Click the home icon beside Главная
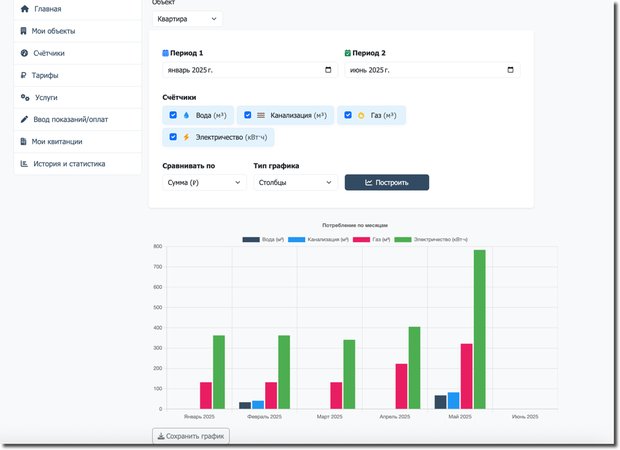620x450 pixels. (25, 9)
